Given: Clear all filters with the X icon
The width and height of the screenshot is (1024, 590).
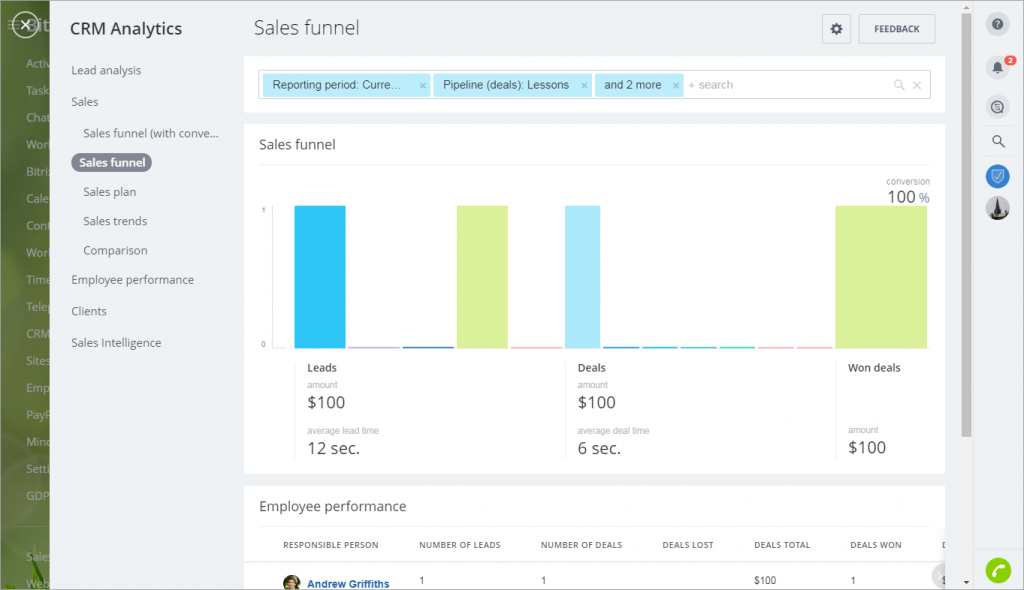Looking at the screenshot, I should tap(917, 86).
